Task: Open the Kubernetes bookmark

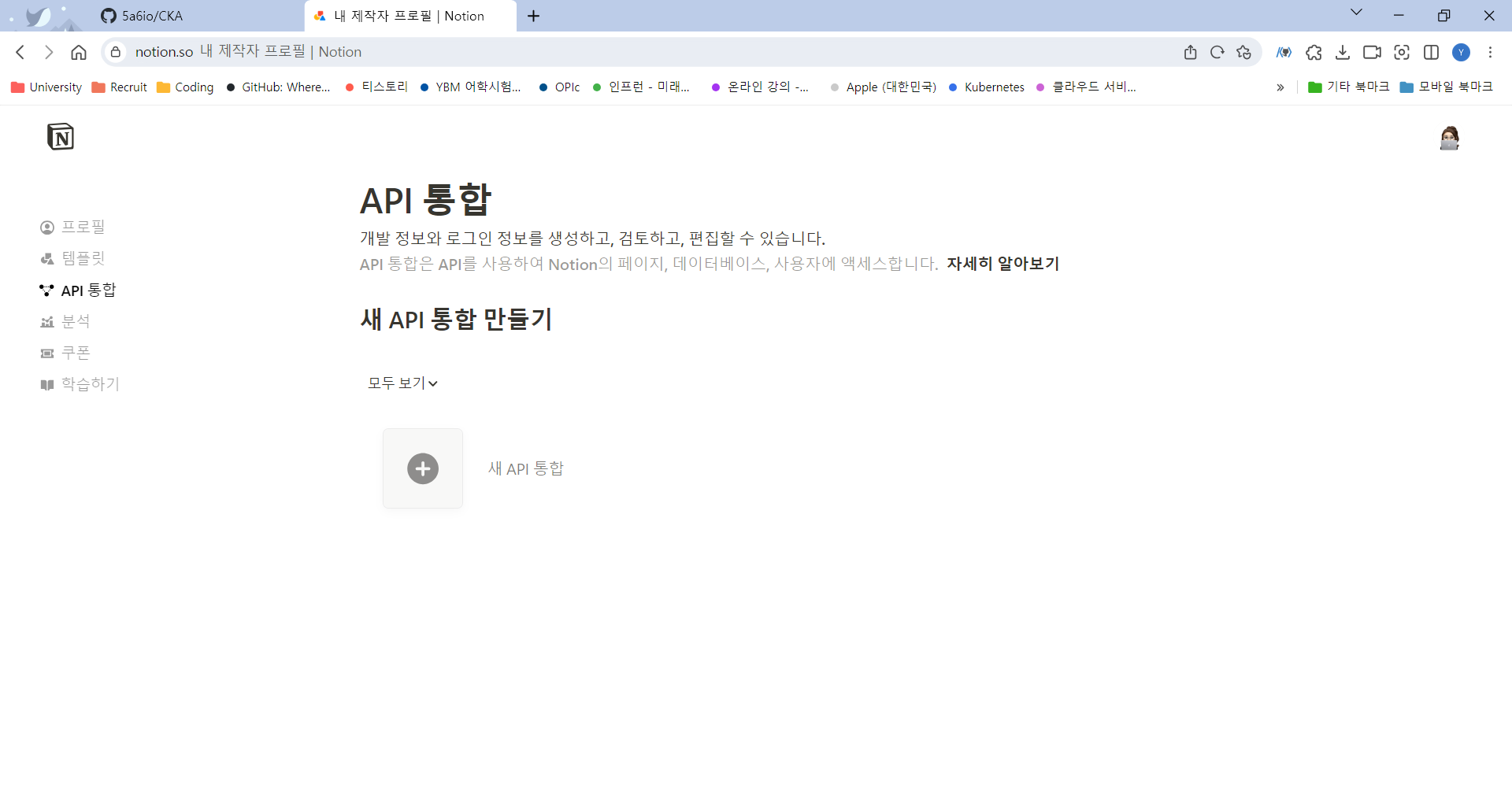Action: coord(987,87)
